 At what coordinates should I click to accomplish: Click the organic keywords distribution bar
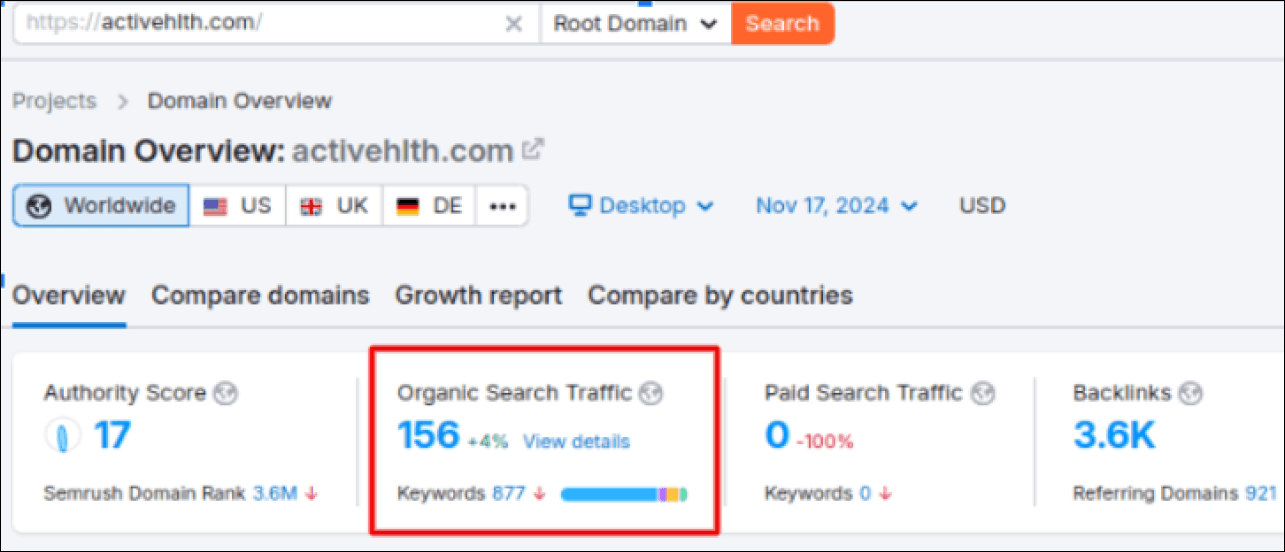624,494
